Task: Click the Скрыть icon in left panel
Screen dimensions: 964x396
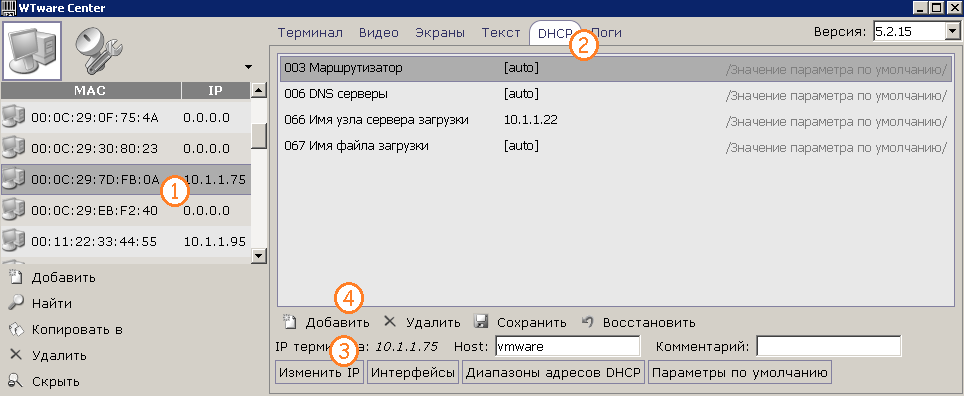Action: (16, 381)
